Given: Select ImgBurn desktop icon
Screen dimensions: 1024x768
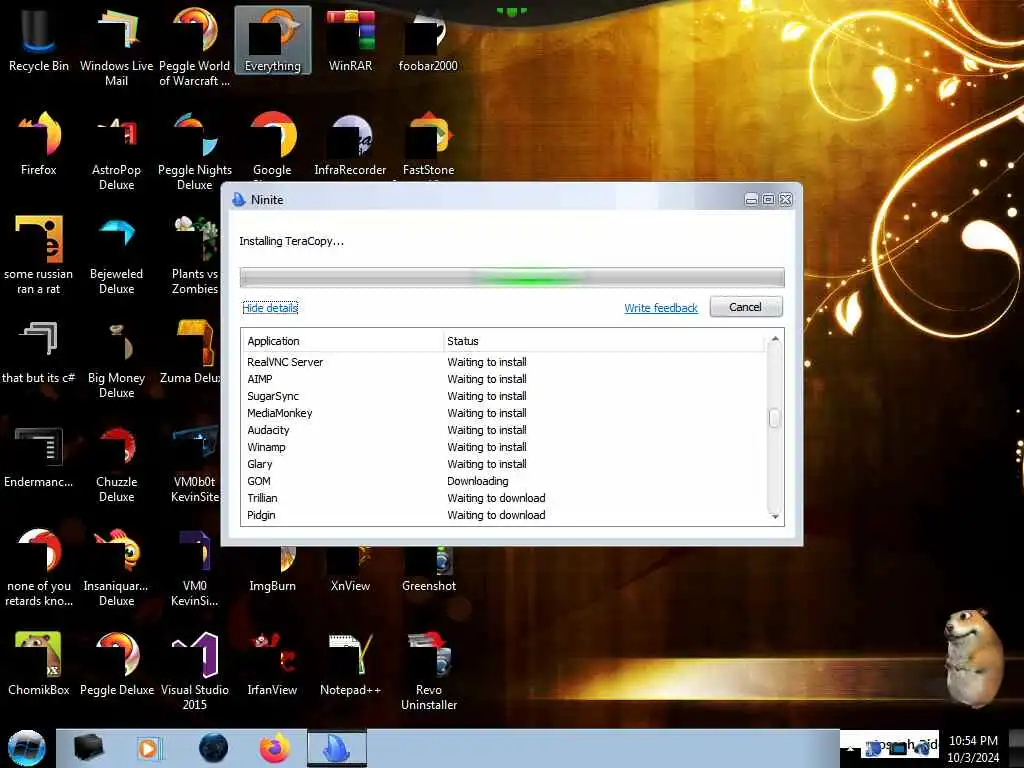Looking at the screenshot, I should [x=272, y=569].
